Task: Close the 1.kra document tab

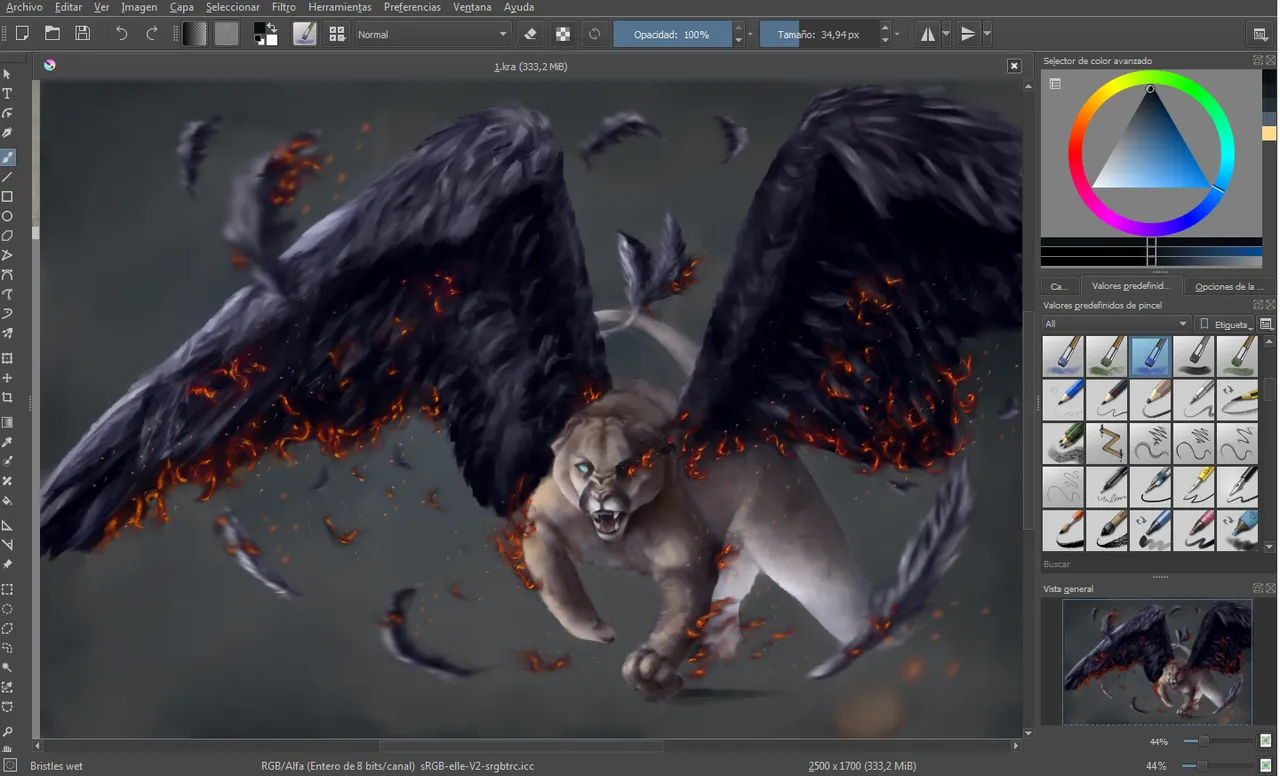Action: click(1014, 66)
